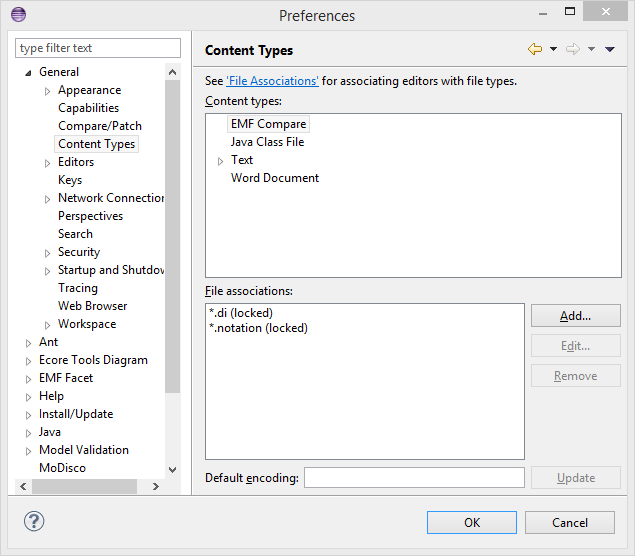Image resolution: width=635 pixels, height=556 pixels.
Task: Click the Add... button
Action: pos(575,316)
